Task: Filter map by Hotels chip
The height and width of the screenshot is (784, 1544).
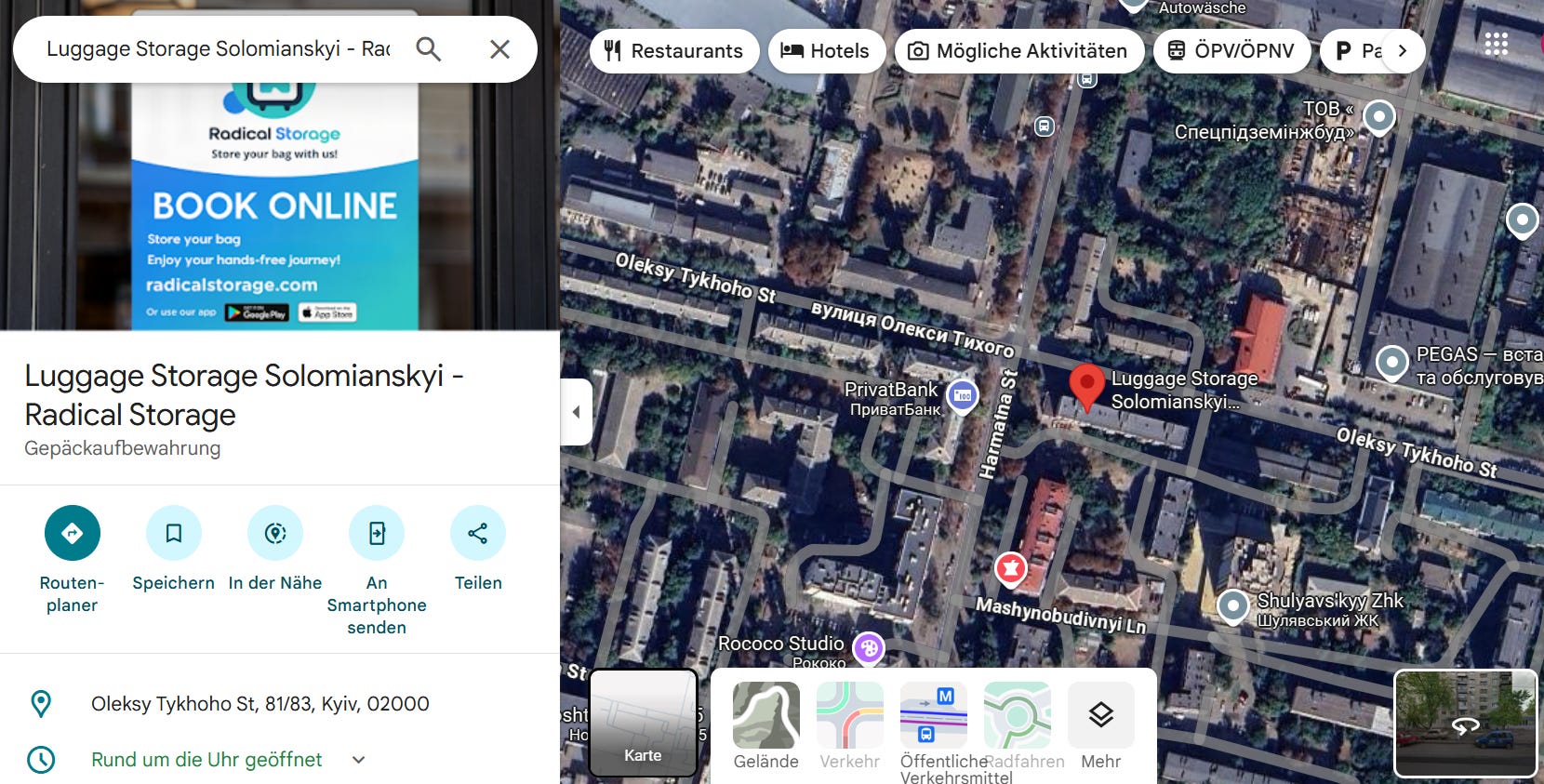Action: (825, 50)
